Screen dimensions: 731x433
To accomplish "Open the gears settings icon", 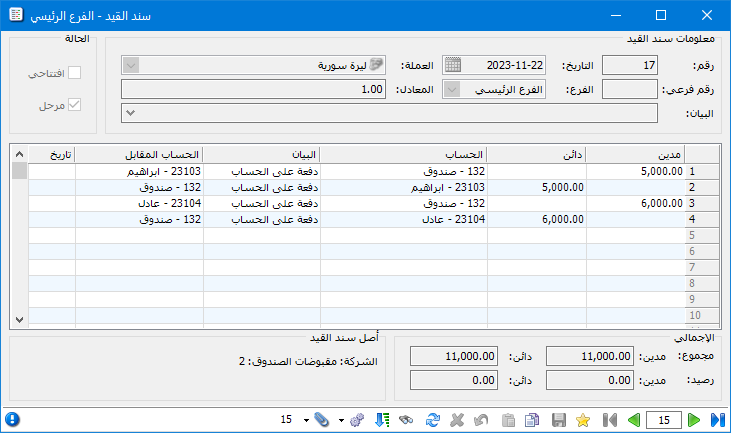I will 357,420.
